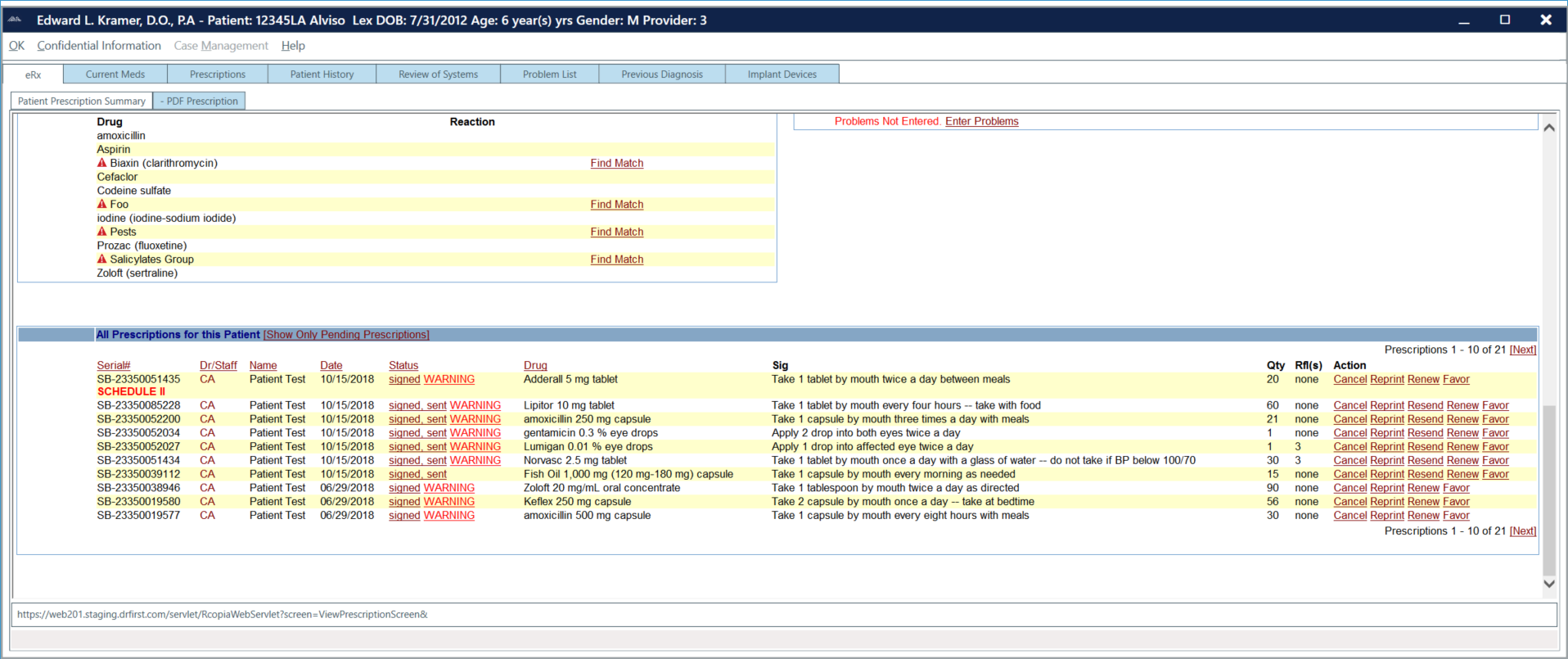This screenshot has height=659, width=1568.
Task: Click the signed status for Keflex prescription
Action: click(x=404, y=502)
